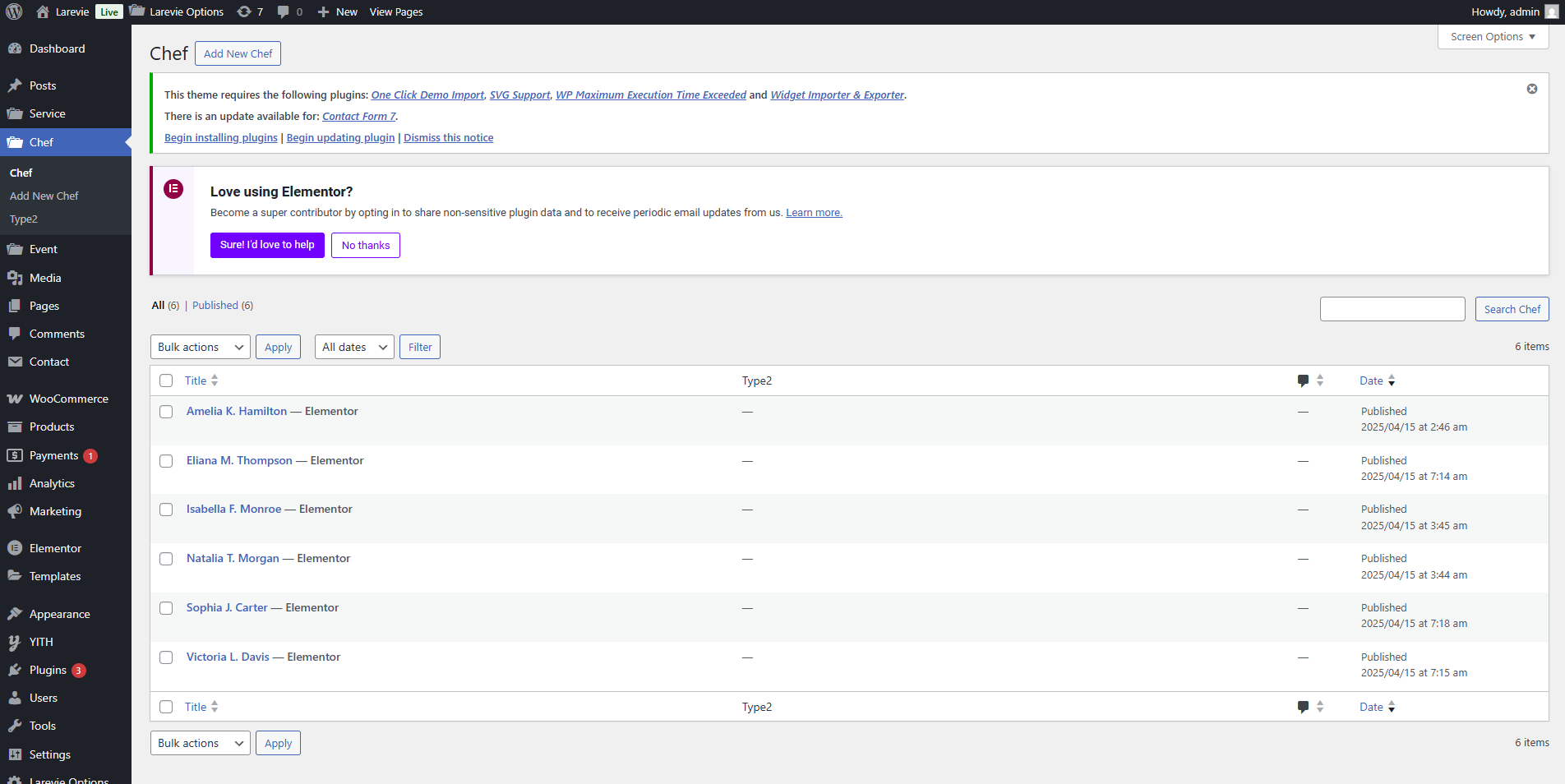Sort by Date in the table footer

1378,707
